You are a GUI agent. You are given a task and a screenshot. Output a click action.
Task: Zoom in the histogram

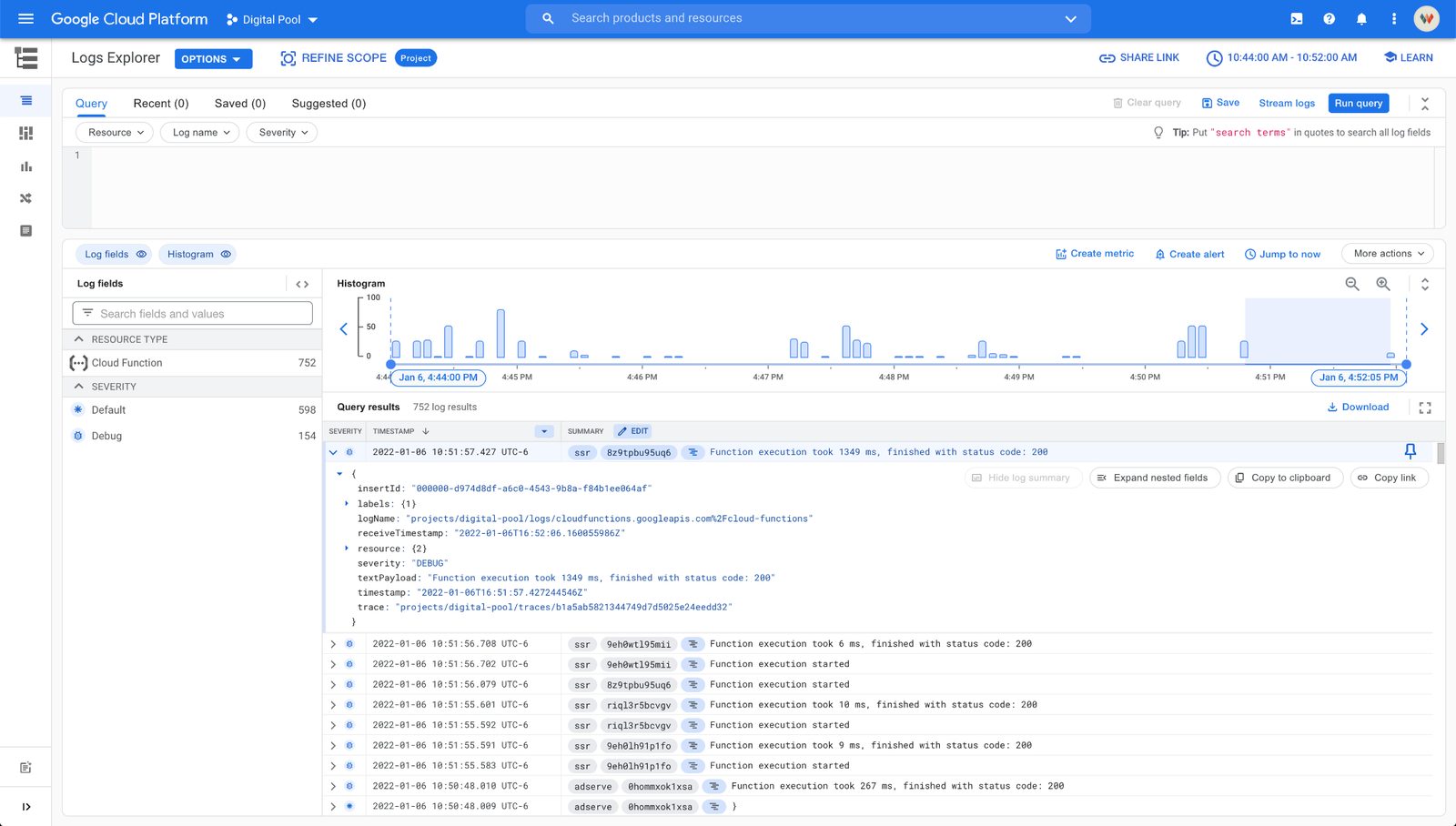(1383, 284)
